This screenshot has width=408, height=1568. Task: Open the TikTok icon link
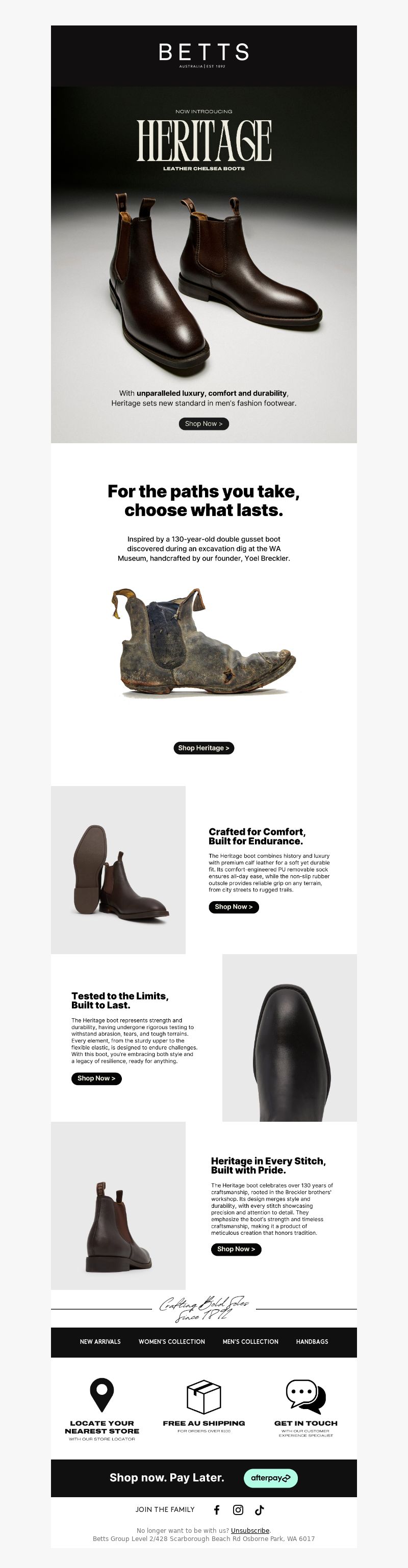[x=260, y=1509]
